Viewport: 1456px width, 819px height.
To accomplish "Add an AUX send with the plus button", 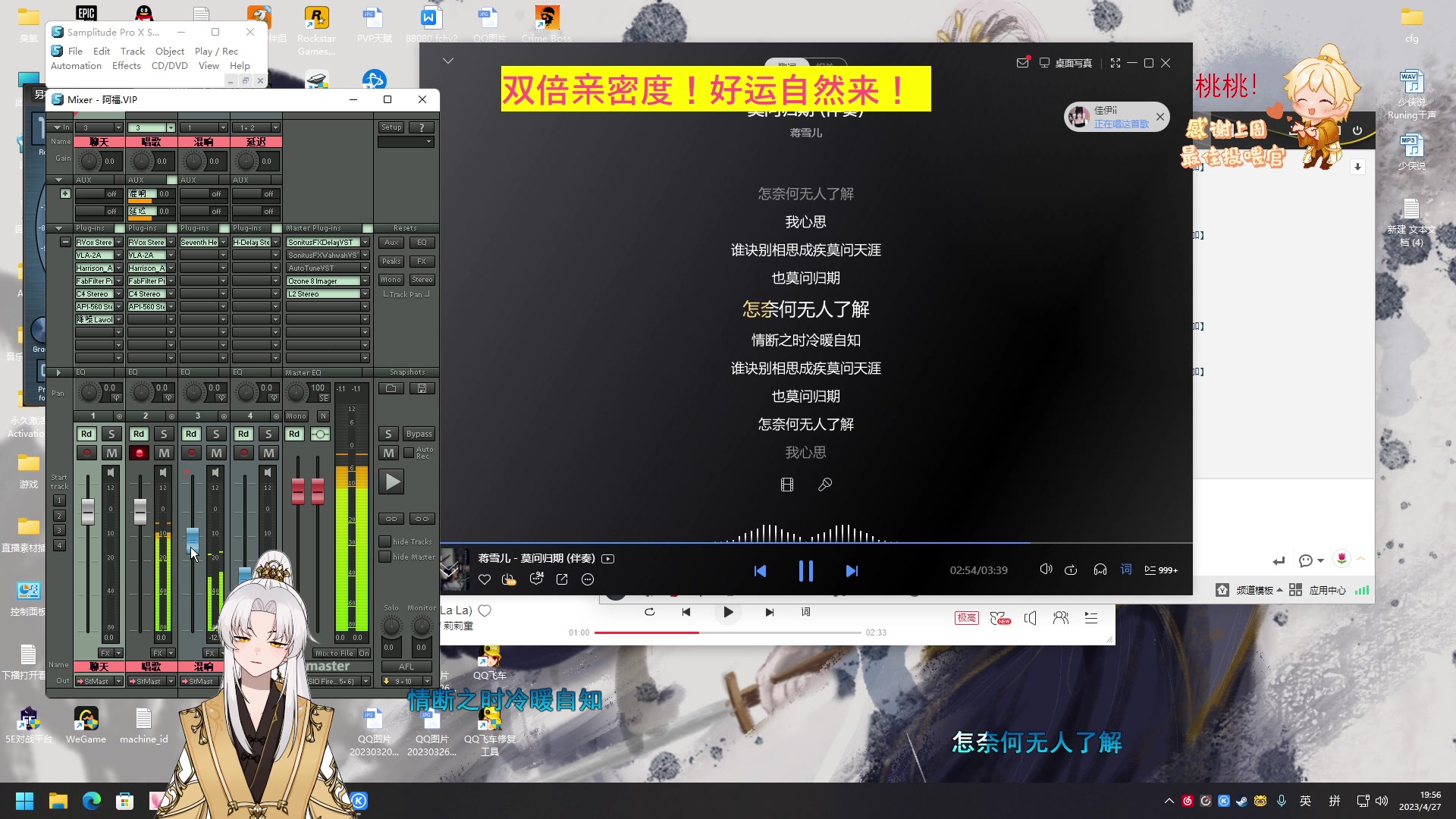I will (x=65, y=193).
